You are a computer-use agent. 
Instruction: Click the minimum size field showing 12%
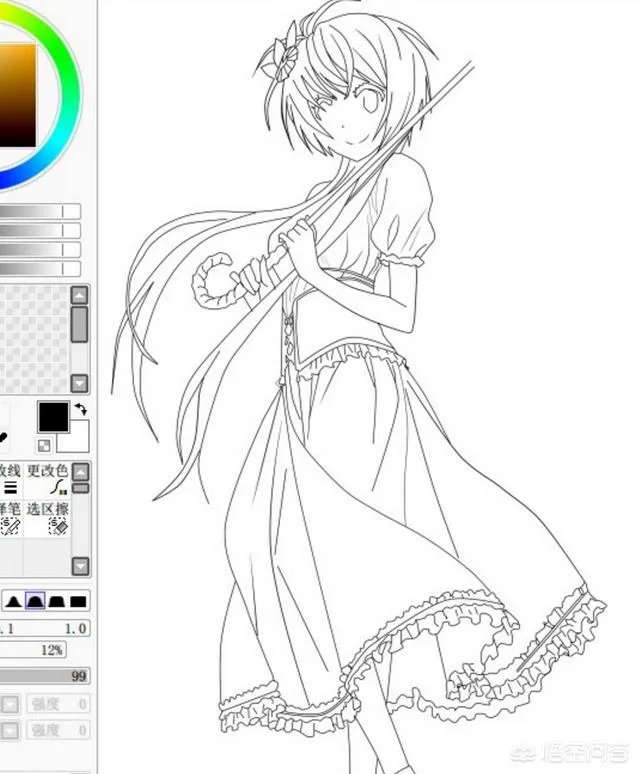[x=33, y=650]
